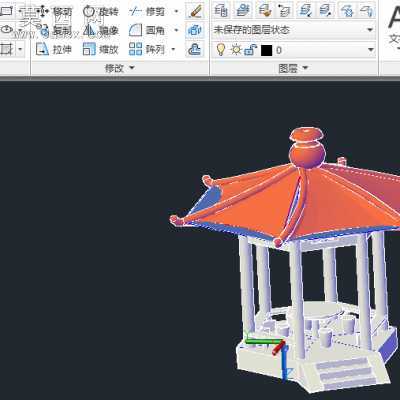Select the ellipse draw tool
The height and width of the screenshot is (400, 400).
[6, 30]
